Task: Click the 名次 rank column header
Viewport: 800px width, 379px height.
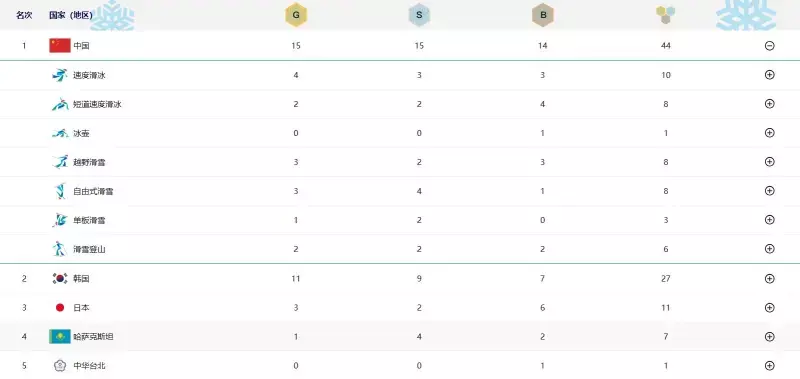Action: click(24, 15)
